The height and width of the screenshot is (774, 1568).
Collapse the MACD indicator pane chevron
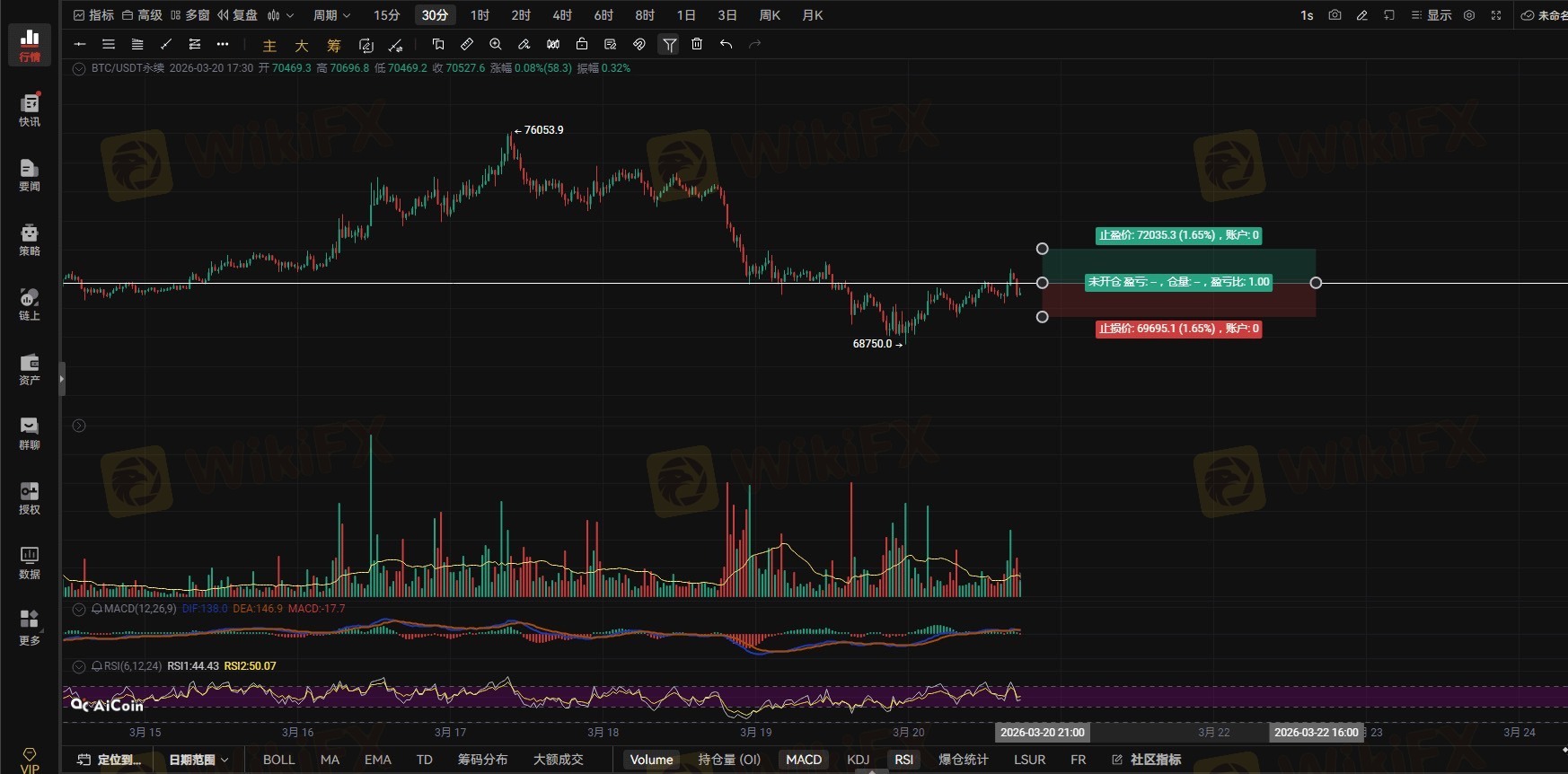coord(79,609)
